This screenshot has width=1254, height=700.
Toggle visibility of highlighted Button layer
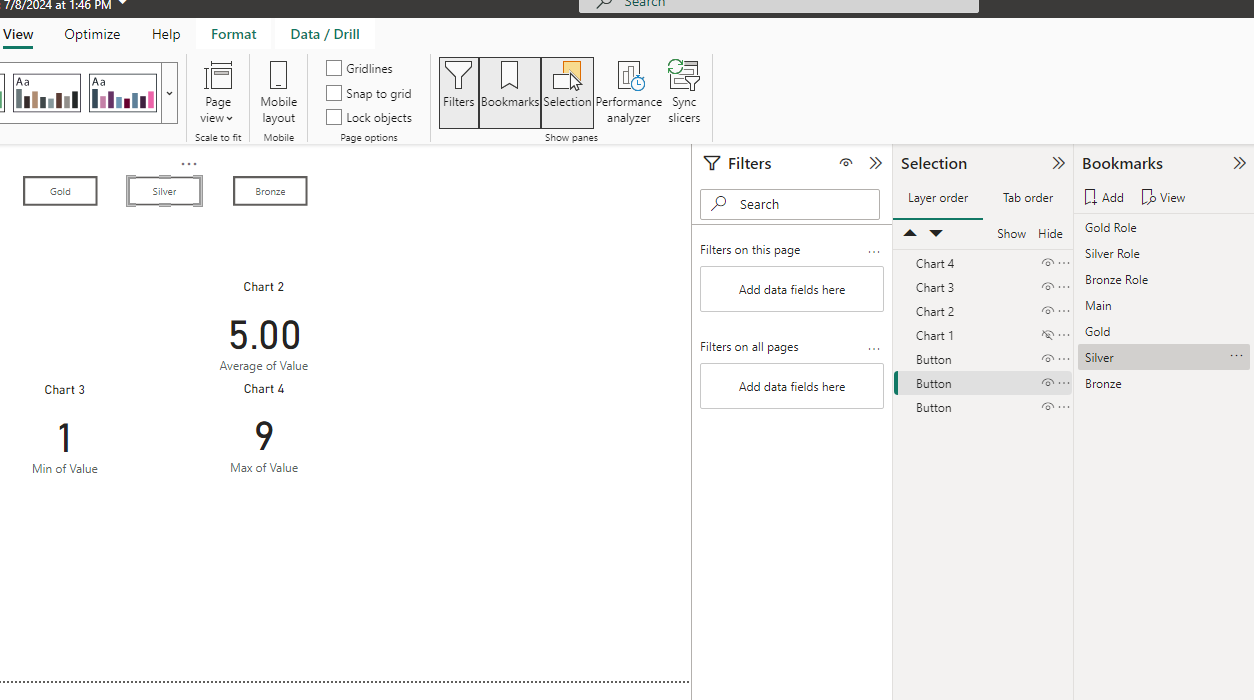(1048, 383)
